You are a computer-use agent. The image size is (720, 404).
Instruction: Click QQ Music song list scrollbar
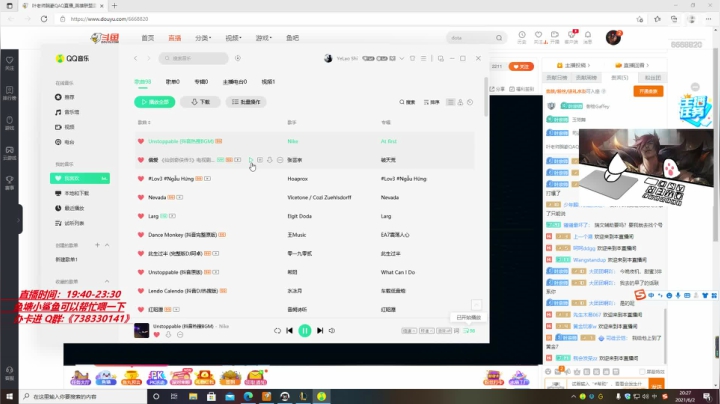tap(485, 97)
